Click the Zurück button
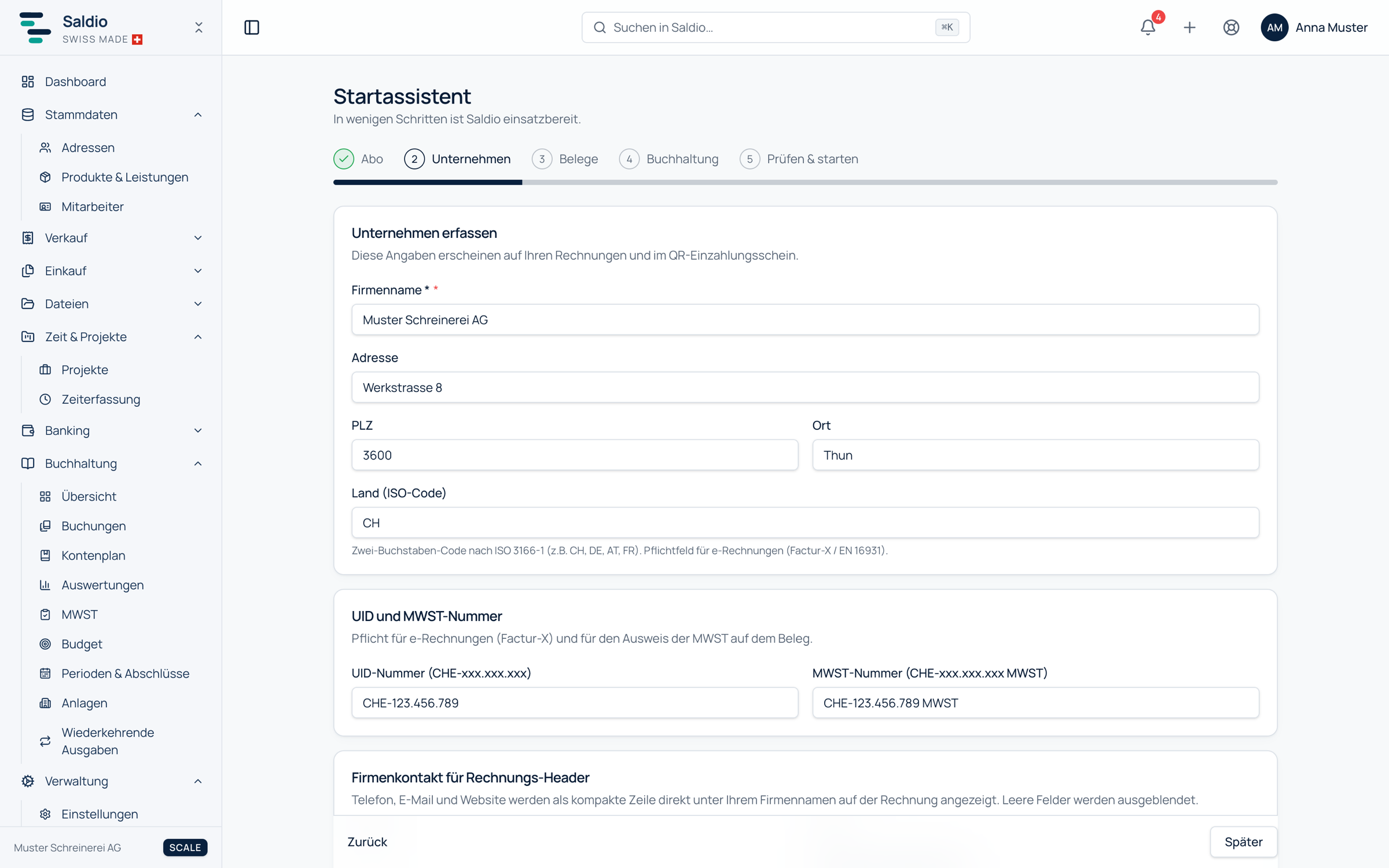The width and height of the screenshot is (1389, 868). click(x=368, y=842)
